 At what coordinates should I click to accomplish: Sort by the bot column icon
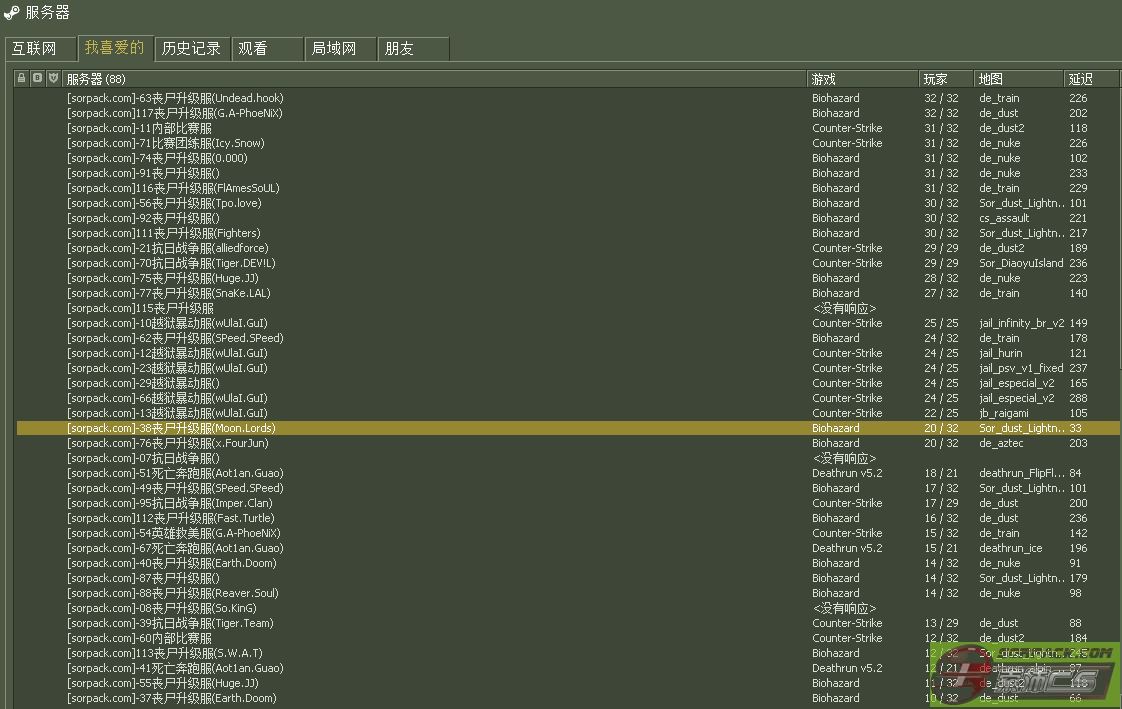coord(37,78)
